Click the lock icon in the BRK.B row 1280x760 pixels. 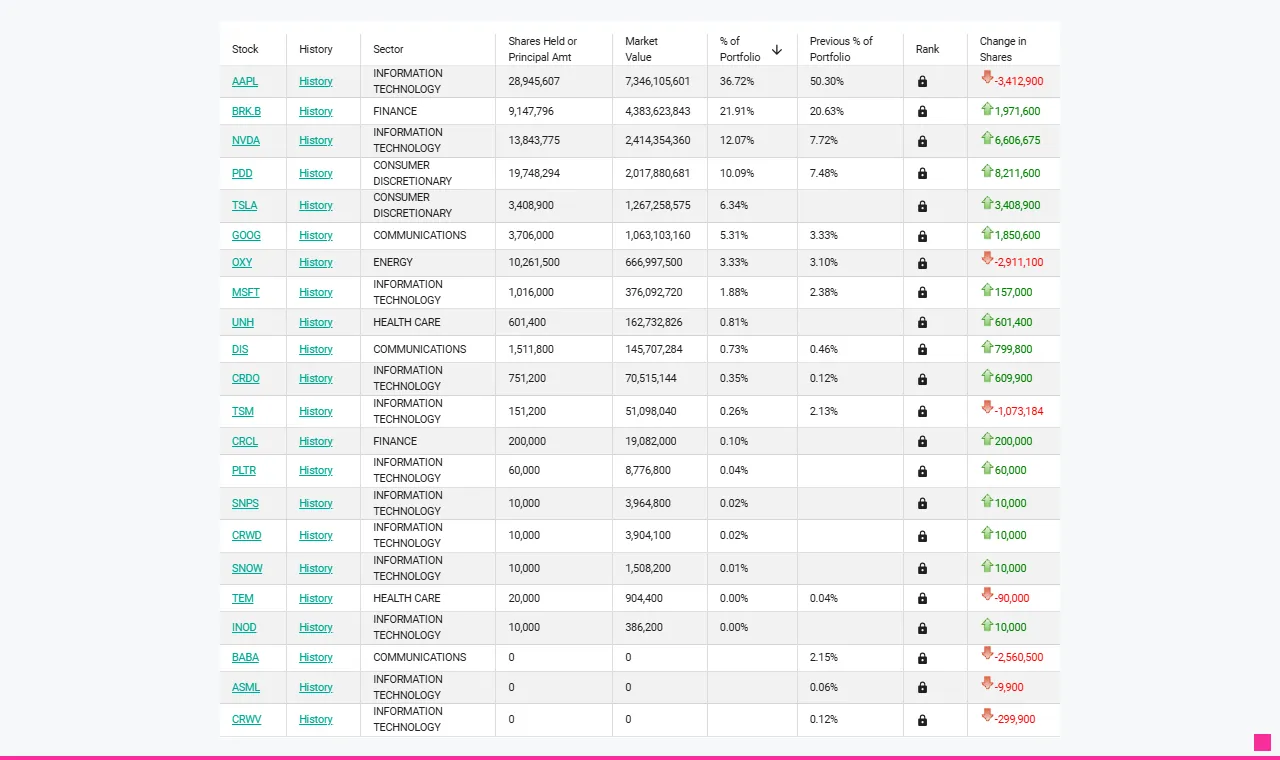pos(922,112)
